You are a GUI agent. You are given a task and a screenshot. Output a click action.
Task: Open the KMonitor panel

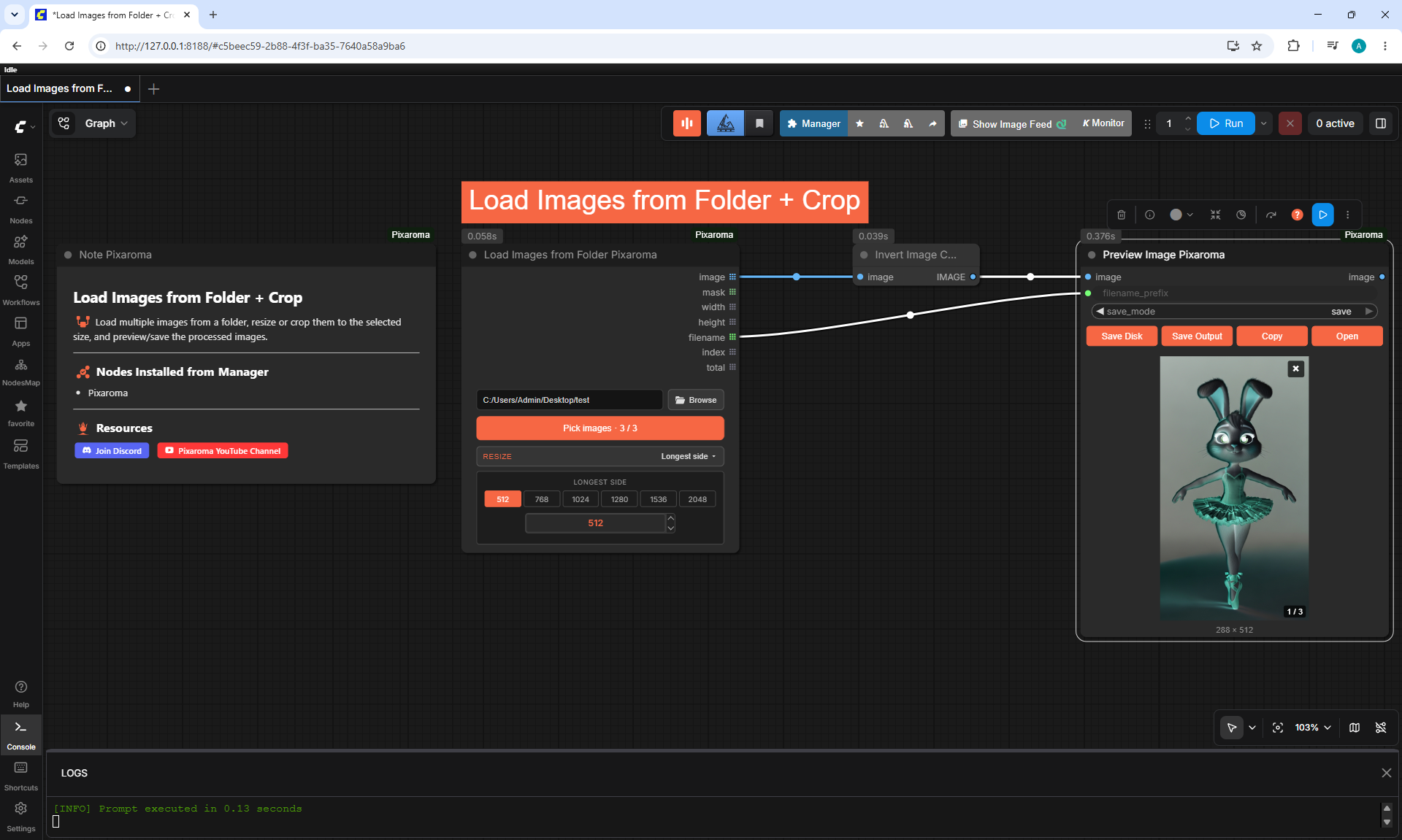coord(1103,123)
